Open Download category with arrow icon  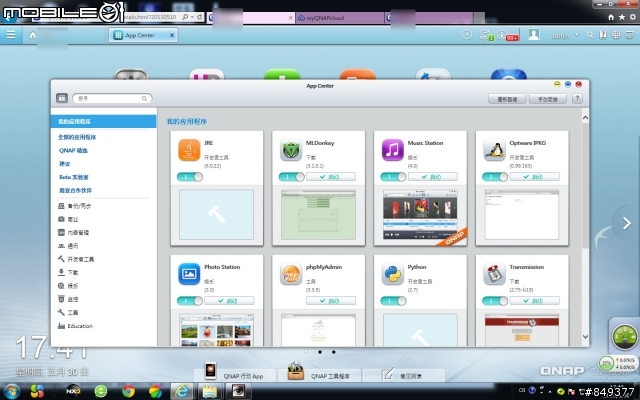(x=68, y=272)
